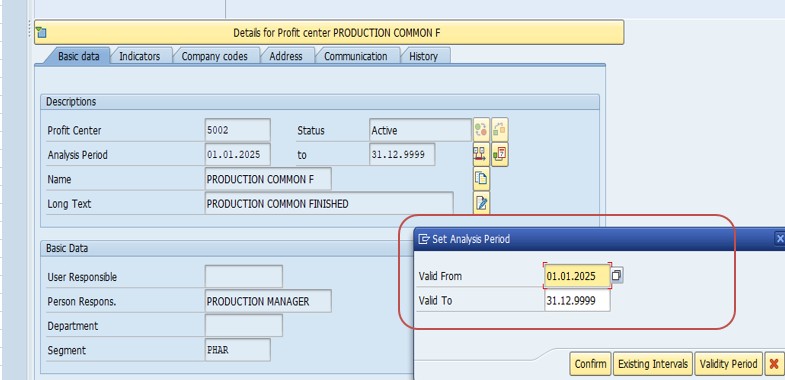Open the Company codes tab
This screenshot has width=785, height=380.
tap(214, 56)
